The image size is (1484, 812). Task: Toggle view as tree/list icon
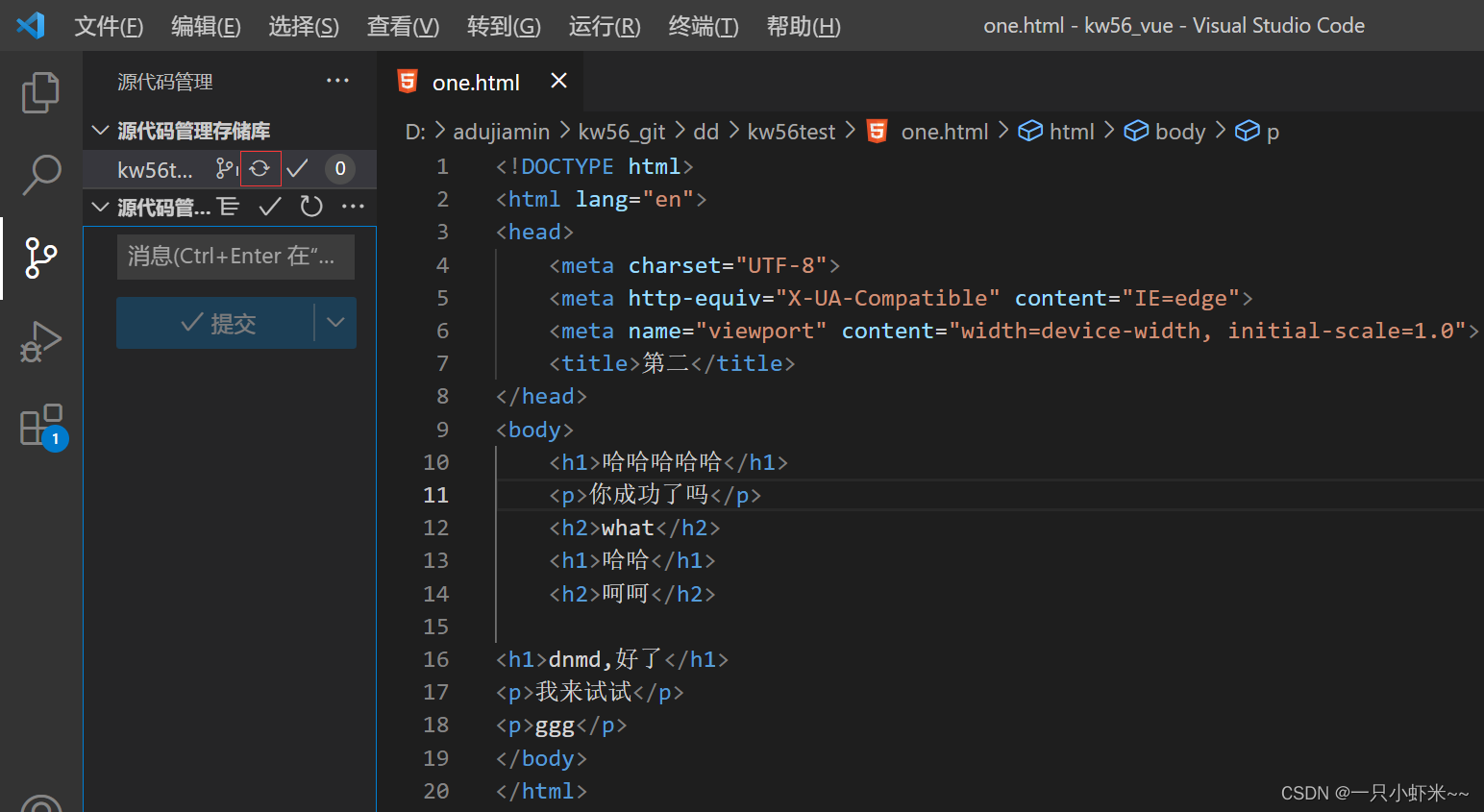tap(228, 207)
